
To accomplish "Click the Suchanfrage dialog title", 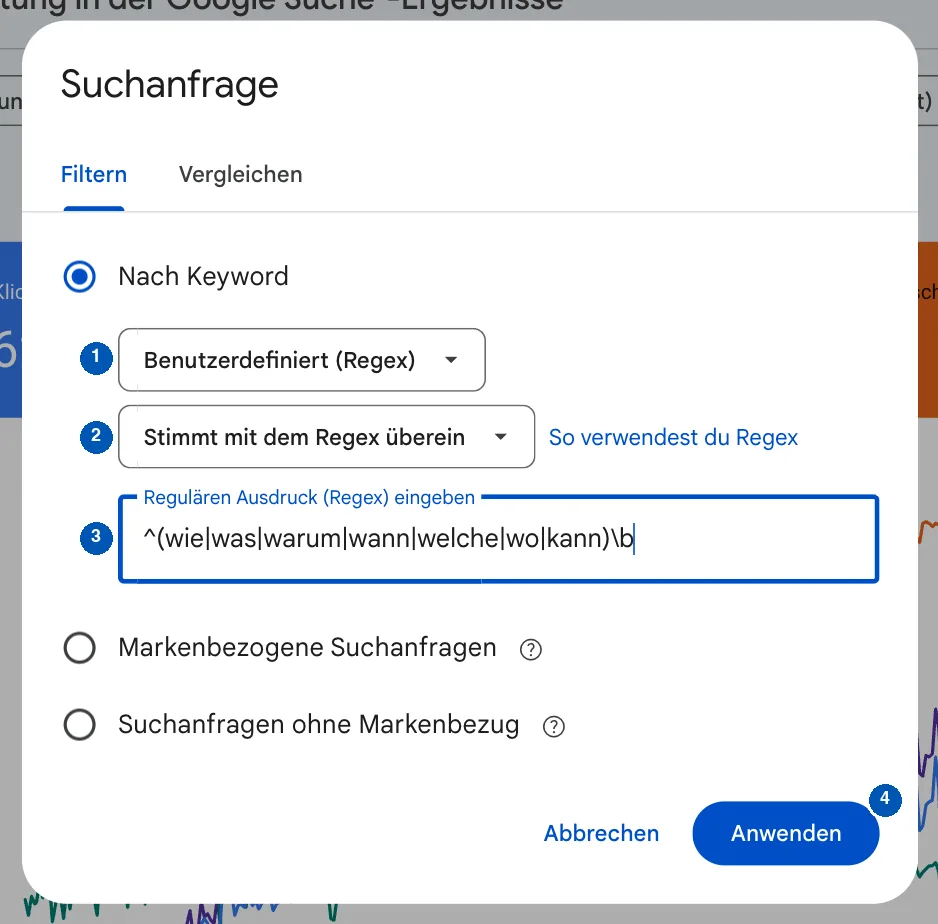I will 170,84.
